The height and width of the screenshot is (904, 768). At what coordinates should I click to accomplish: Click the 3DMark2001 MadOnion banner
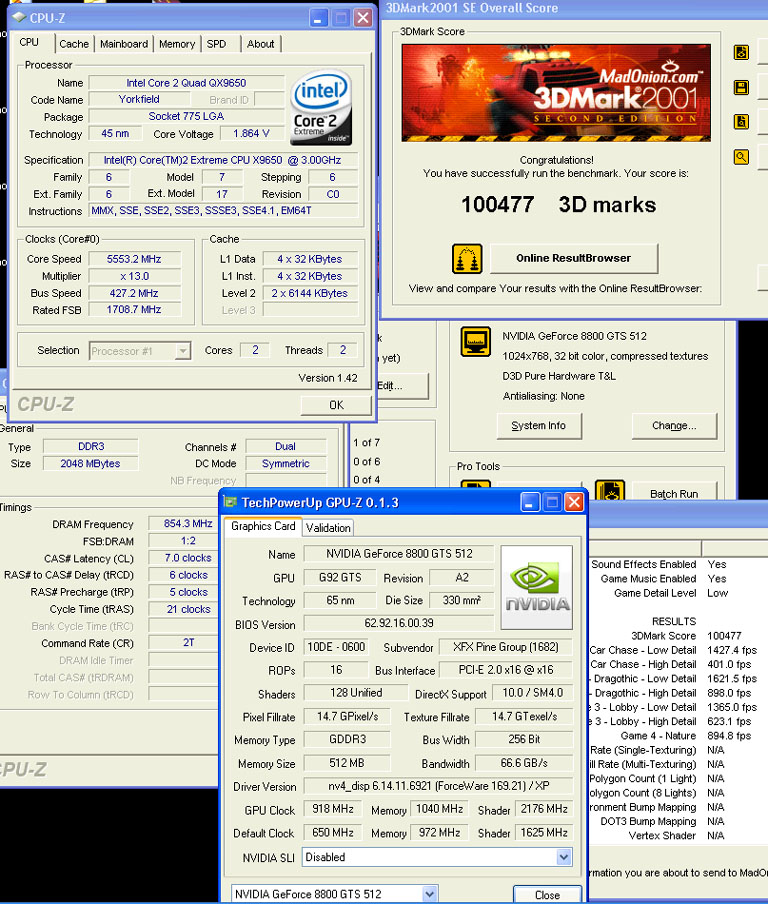[556, 93]
